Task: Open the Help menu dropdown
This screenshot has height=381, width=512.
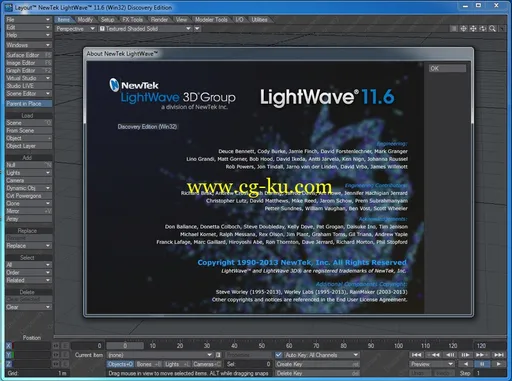Action: coord(28,35)
